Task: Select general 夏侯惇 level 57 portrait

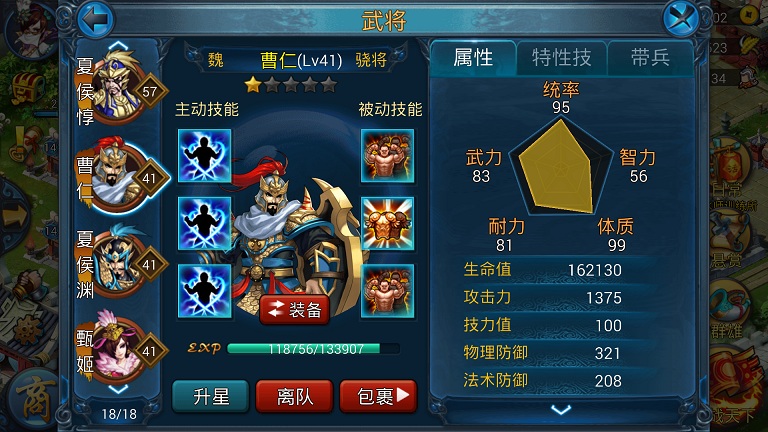Action: 120,89
